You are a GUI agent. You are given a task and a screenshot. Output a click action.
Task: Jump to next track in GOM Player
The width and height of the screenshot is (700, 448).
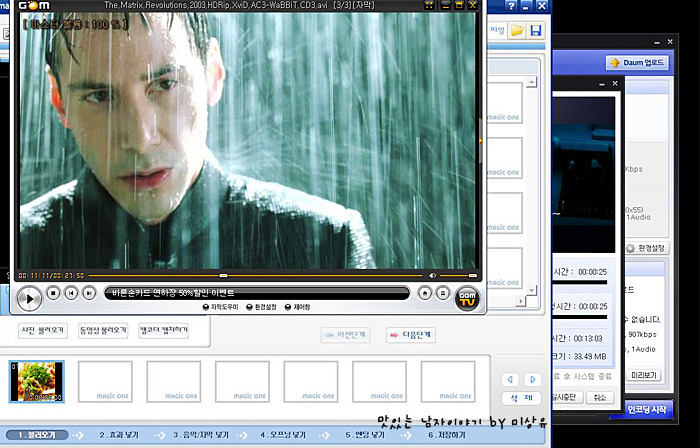coord(89,293)
